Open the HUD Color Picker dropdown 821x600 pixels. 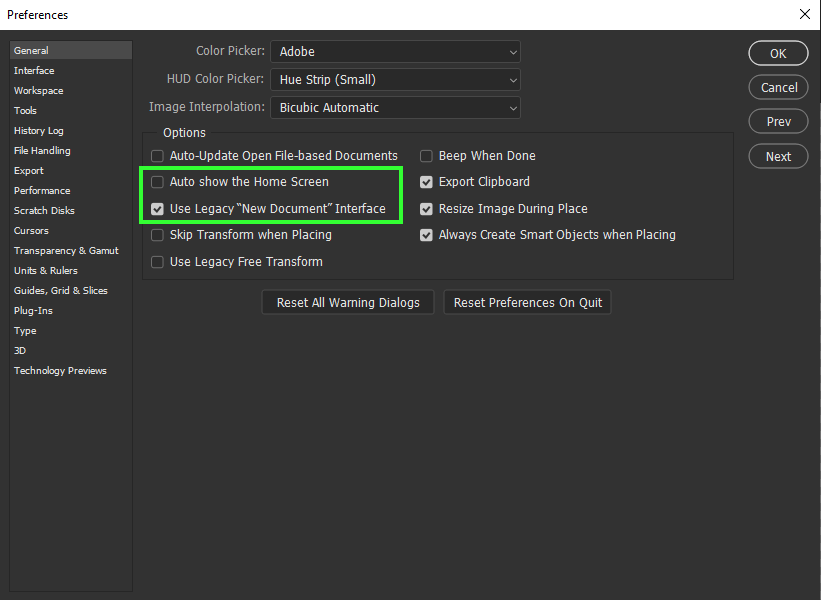395,79
